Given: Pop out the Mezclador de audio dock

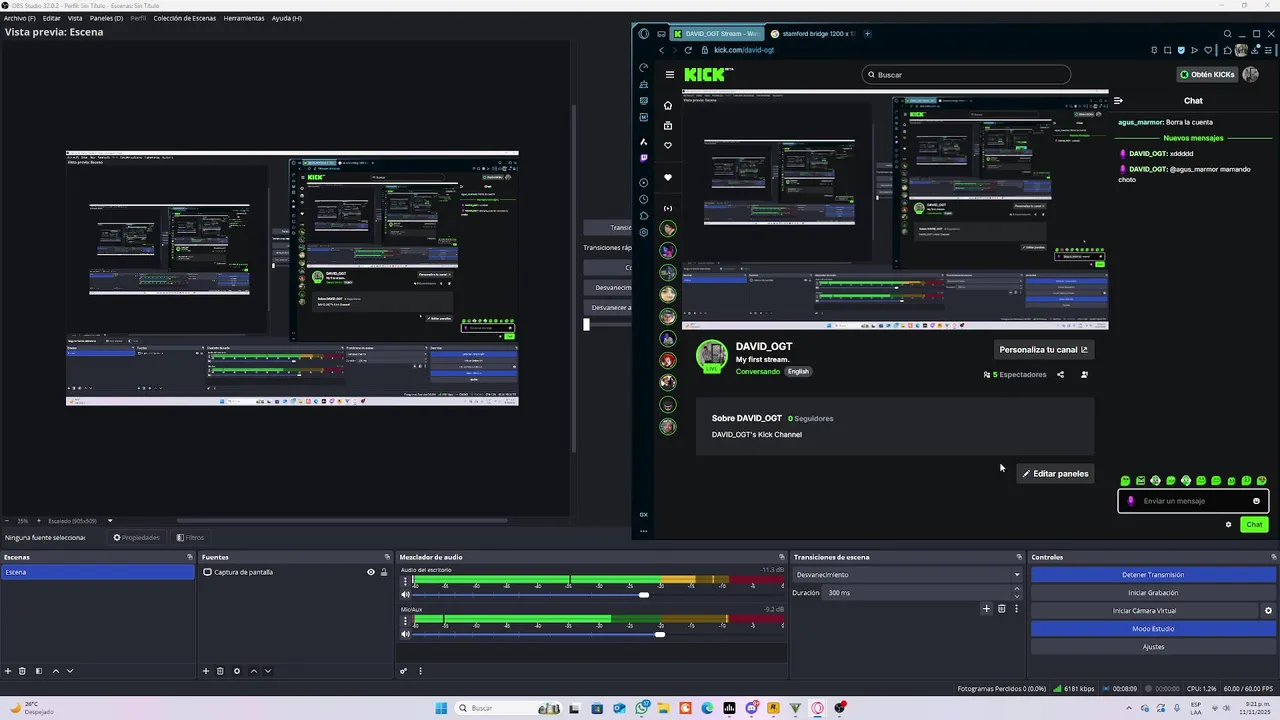Looking at the screenshot, I should point(782,557).
